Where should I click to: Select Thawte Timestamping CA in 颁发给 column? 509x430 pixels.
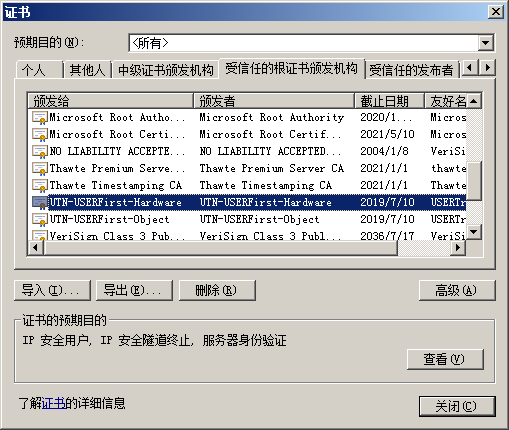click(x=116, y=186)
